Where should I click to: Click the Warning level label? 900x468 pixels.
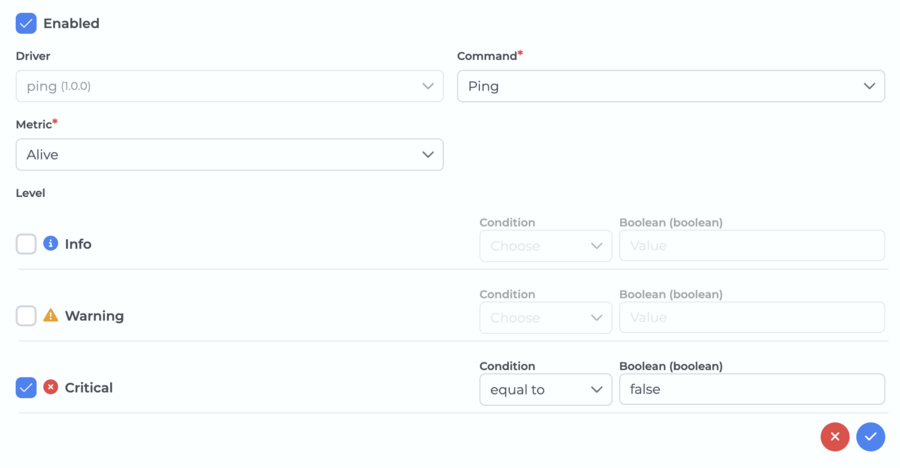[x=94, y=316]
